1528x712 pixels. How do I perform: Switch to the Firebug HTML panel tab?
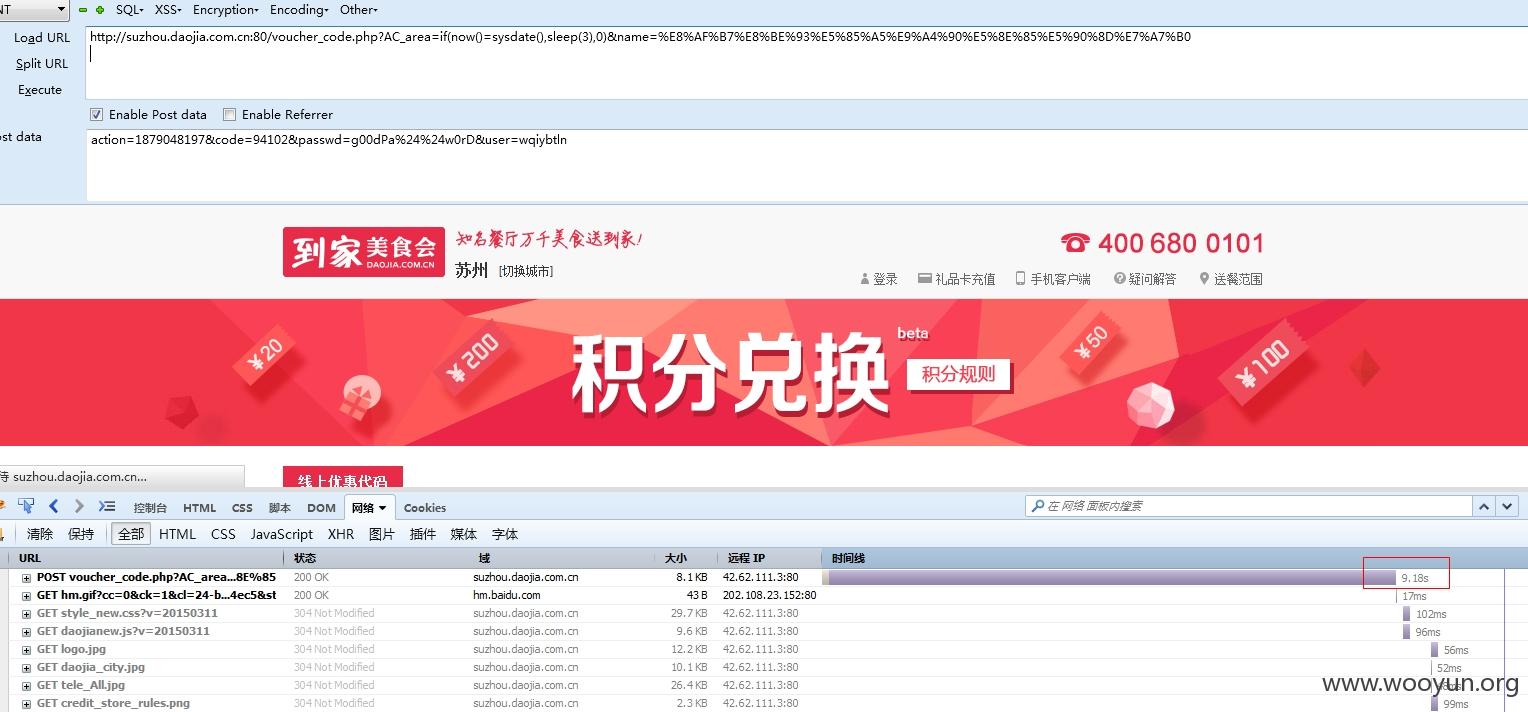pos(199,508)
